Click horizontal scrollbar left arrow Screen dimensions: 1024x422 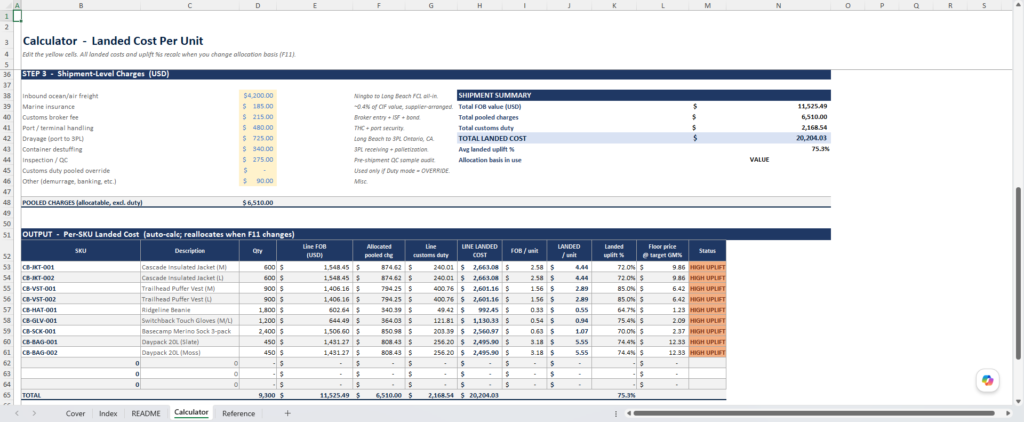[x=628, y=414]
